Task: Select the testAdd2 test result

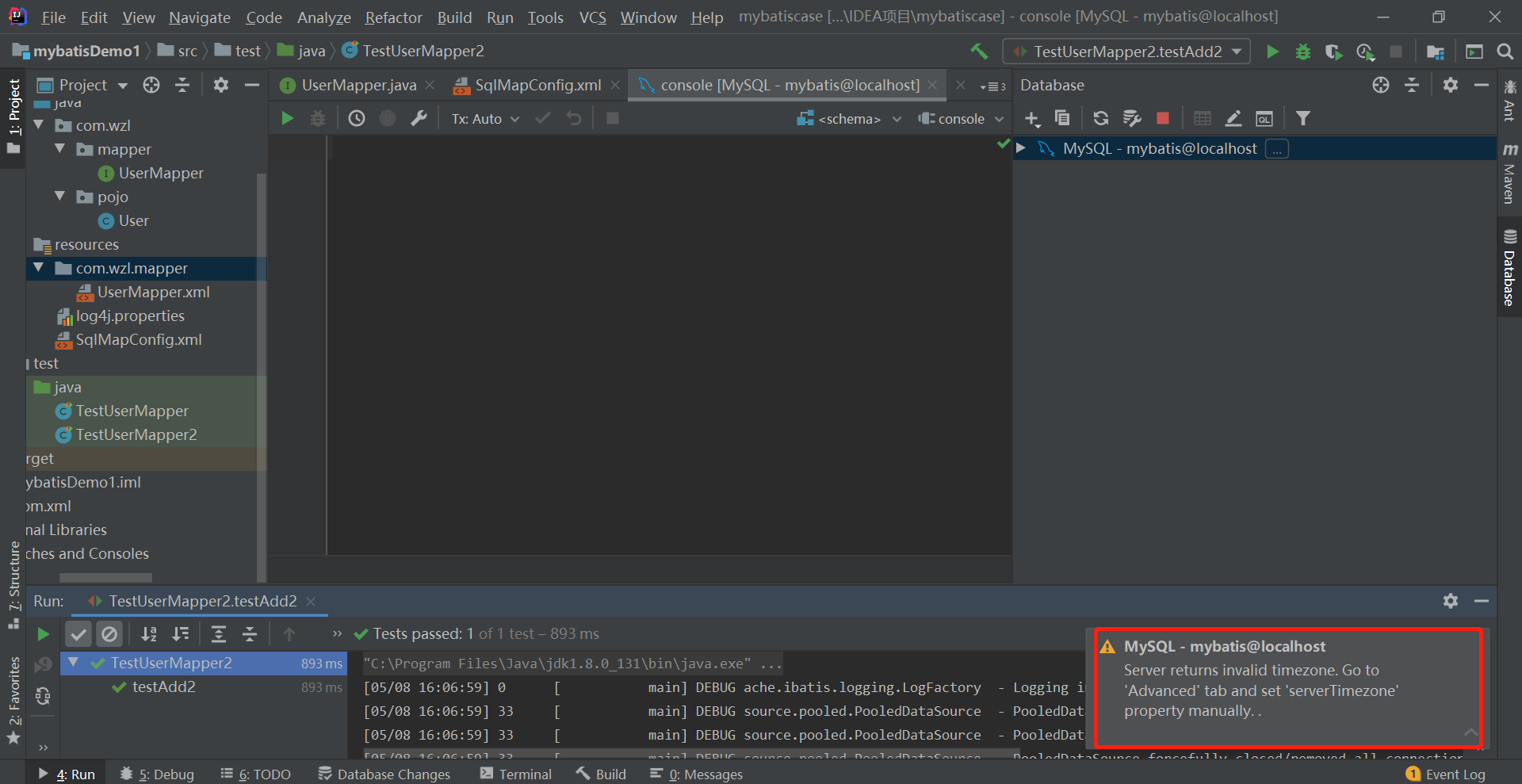Action: [x=163, y=687]
